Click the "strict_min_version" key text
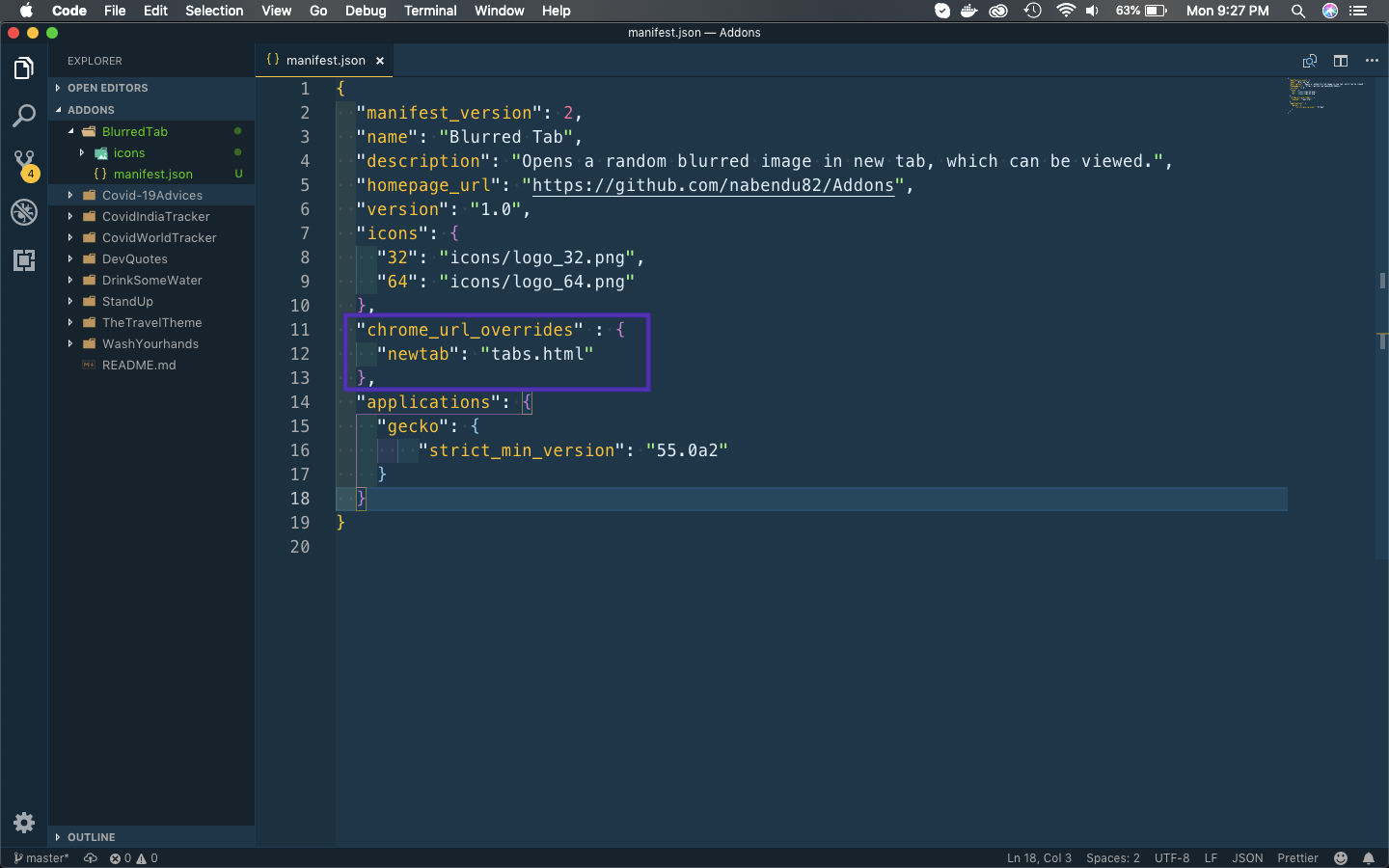Viewport: 1389px width, 868px height. tap(521, 450)
